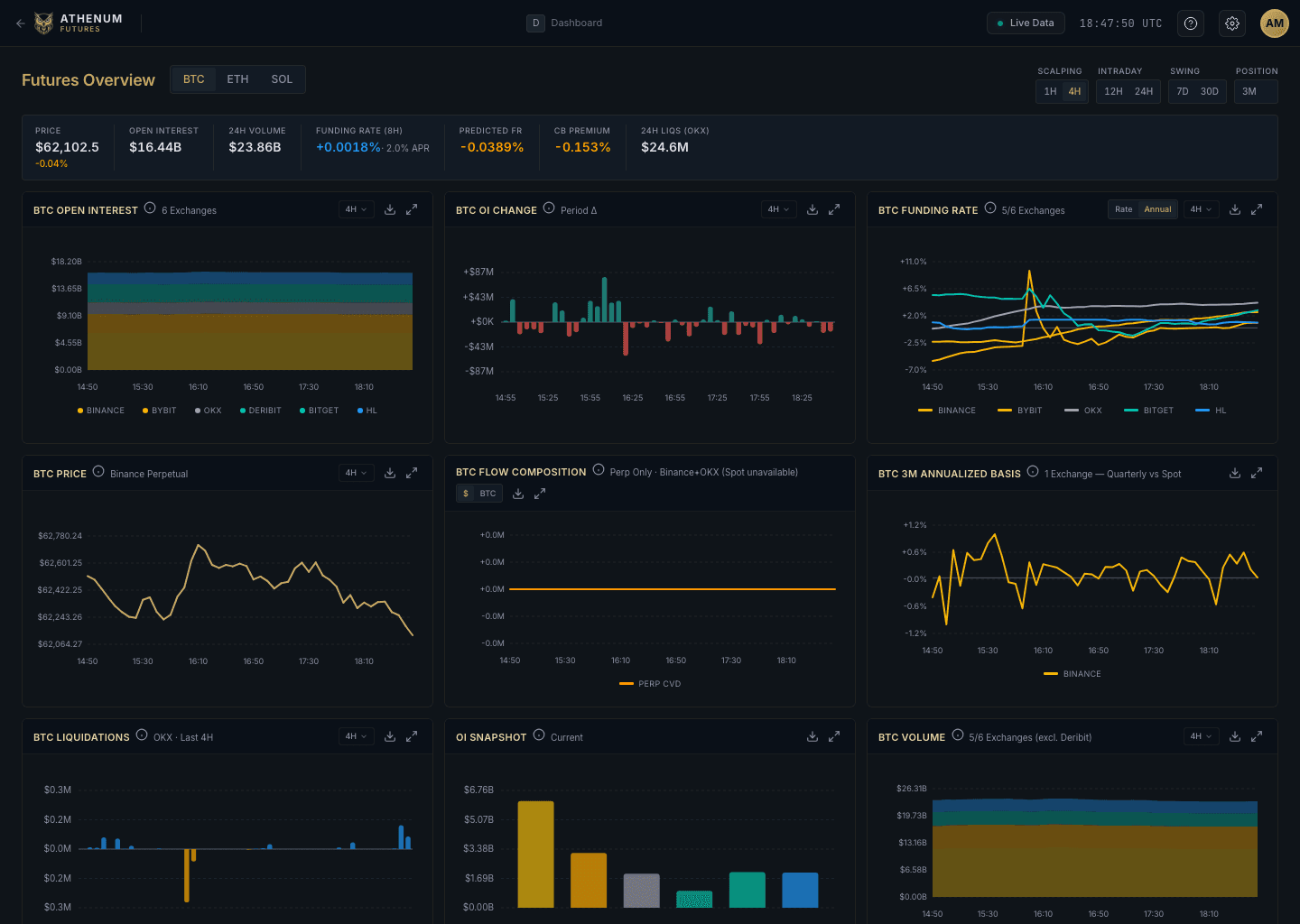The image size is (1300, 924).
Task: Open BTC Price 4H timeframe dropdown
Action: click(356, 473)
